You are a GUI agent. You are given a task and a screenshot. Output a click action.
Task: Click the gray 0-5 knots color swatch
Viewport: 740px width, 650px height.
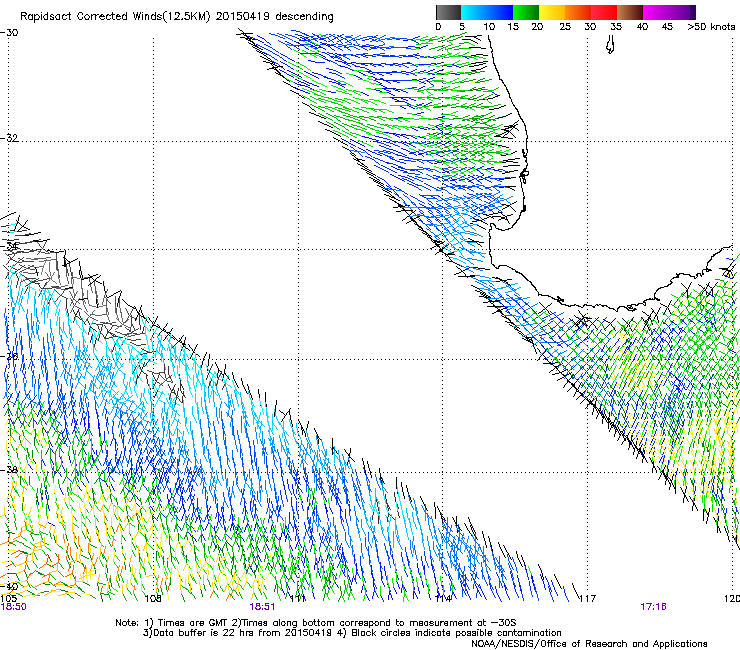(x=448, y=12)
